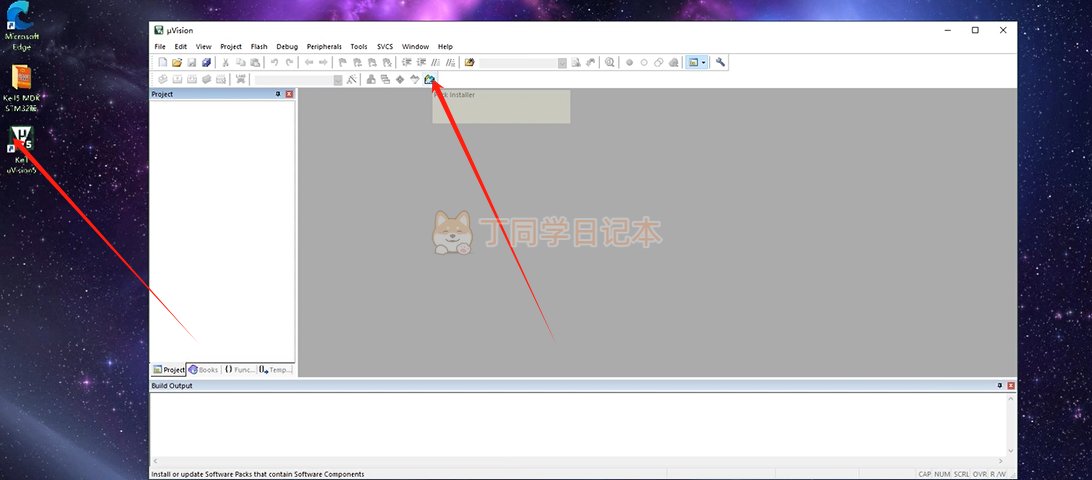Open the View menu
This screenshot has width=1092, height=480.
[203, 47]
